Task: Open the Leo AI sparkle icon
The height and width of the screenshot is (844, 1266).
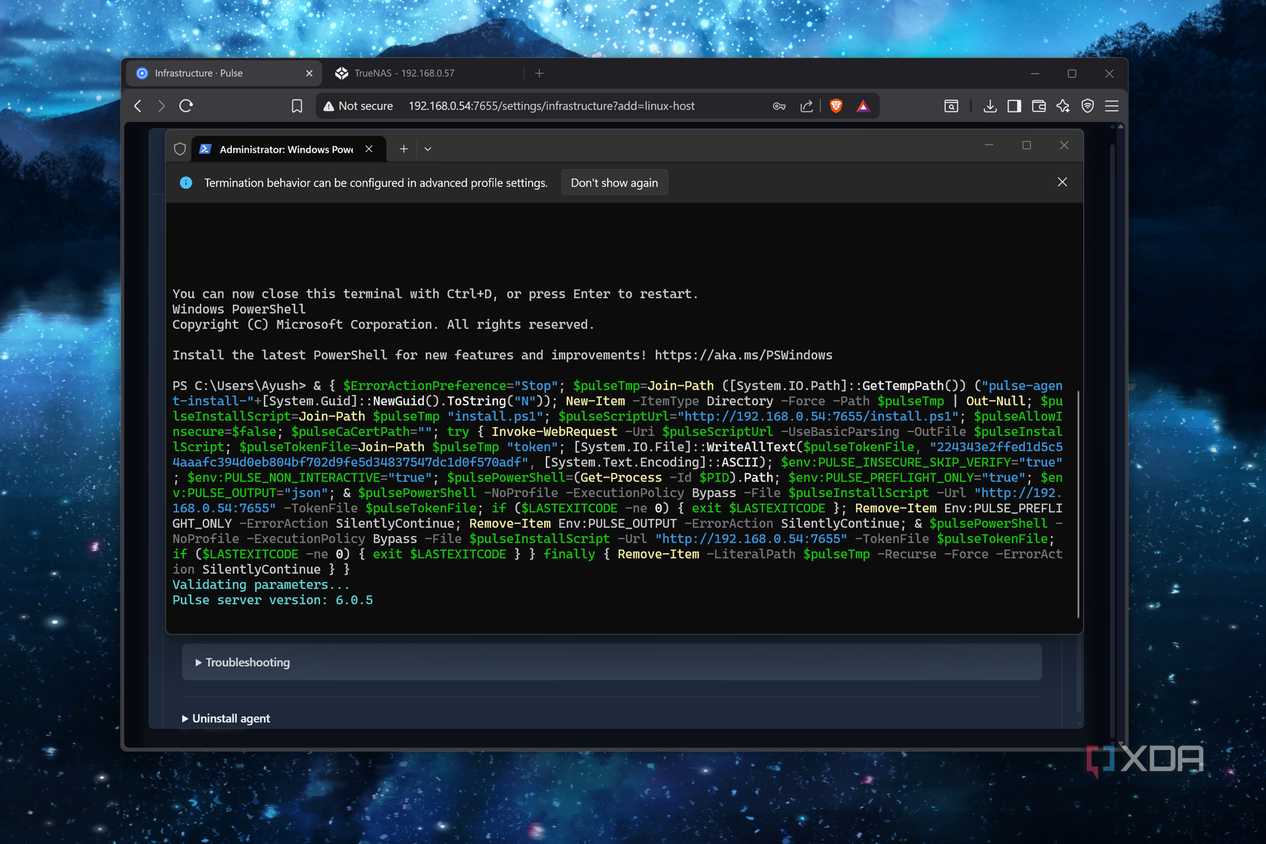Action: click(1063, 106)
